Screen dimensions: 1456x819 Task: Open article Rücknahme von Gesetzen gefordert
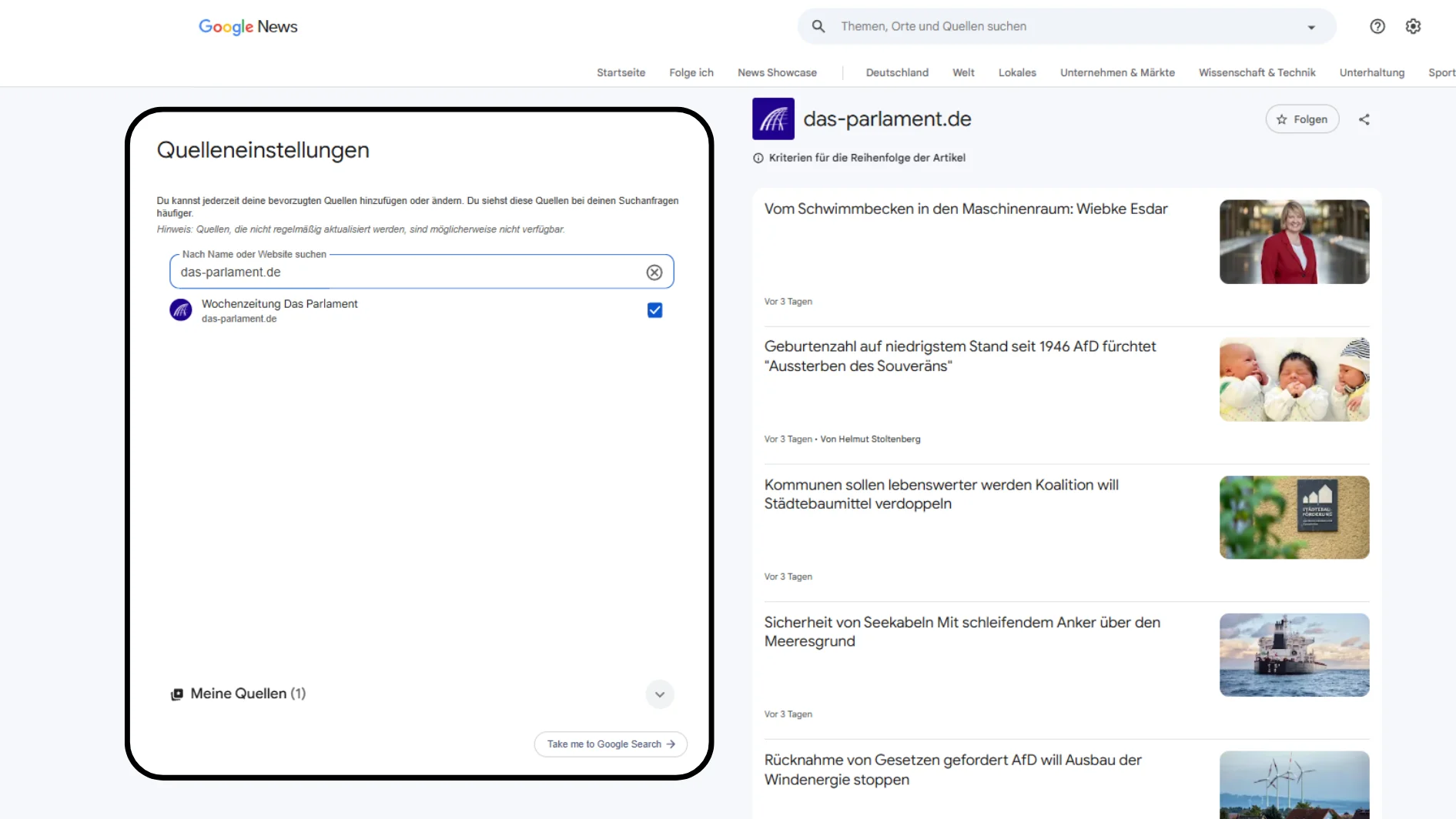(x=952, y=770)
